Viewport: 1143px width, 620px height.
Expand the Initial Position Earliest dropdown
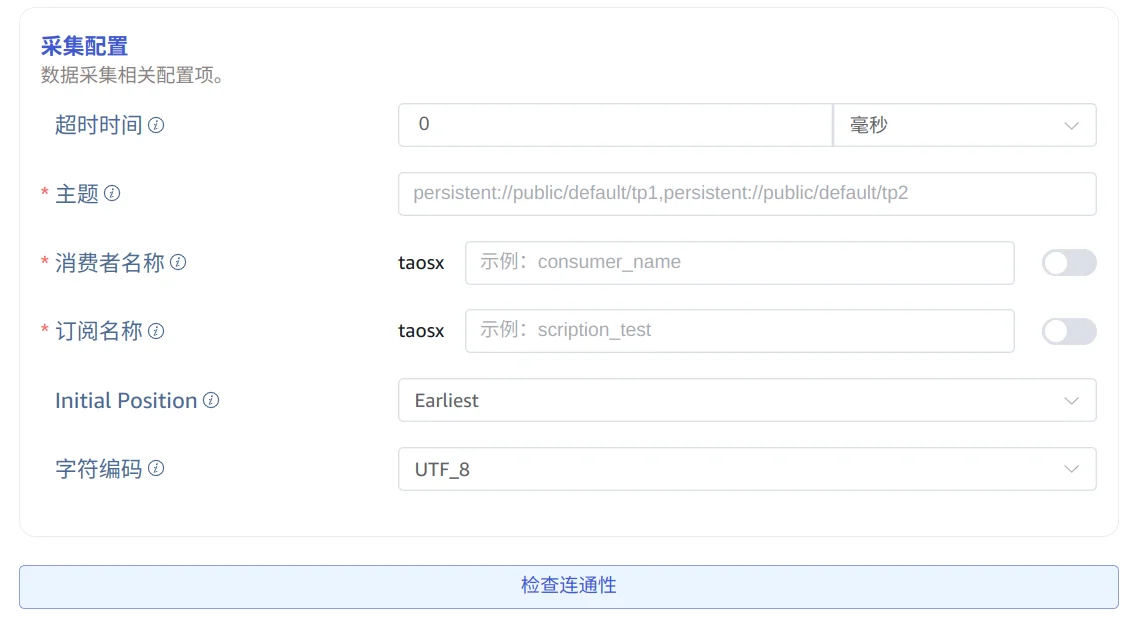pyautogui.click(x=747, y=400)
